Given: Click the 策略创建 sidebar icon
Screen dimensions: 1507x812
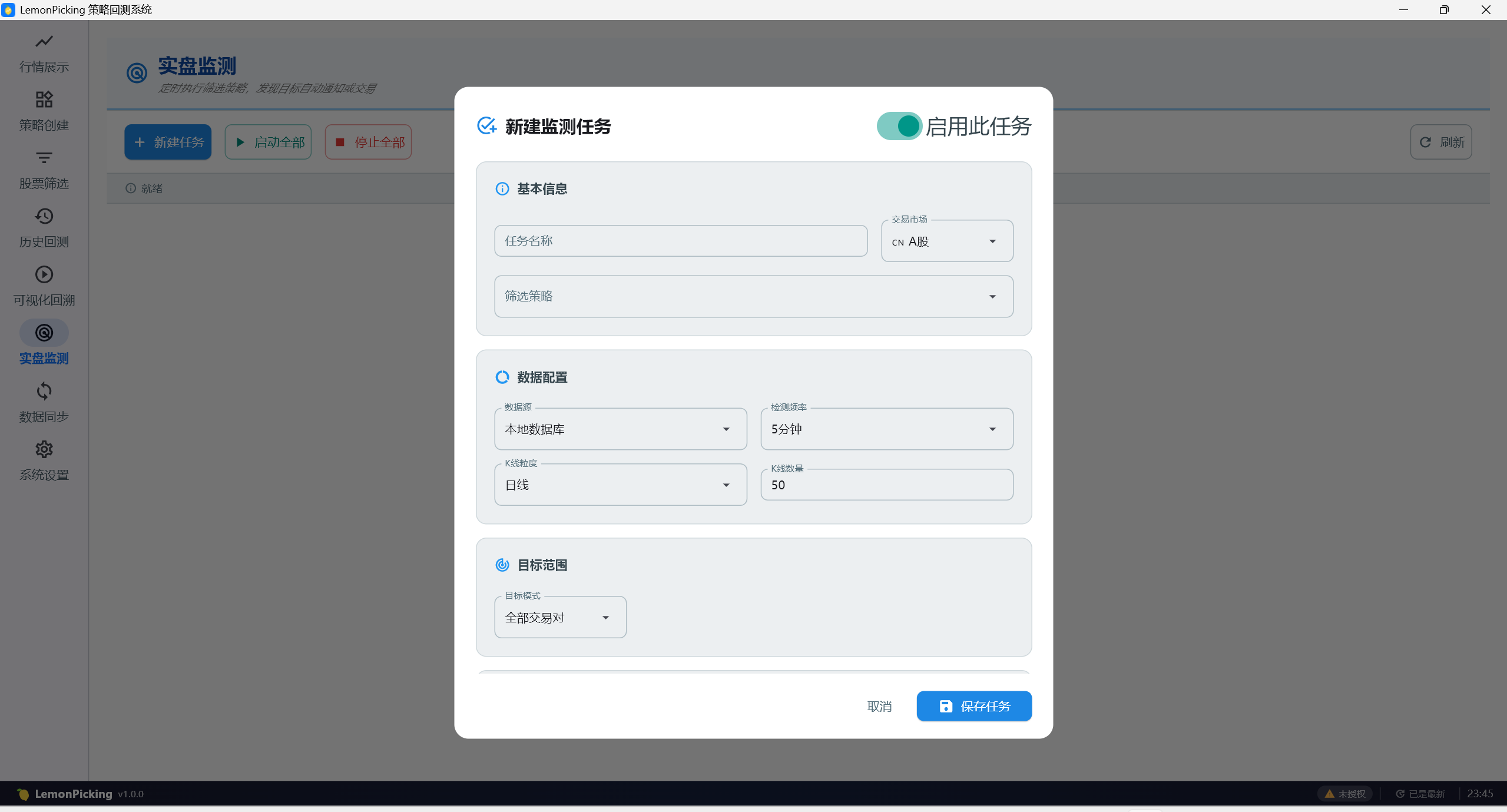Looking at the screenshot, I should 44,100.
